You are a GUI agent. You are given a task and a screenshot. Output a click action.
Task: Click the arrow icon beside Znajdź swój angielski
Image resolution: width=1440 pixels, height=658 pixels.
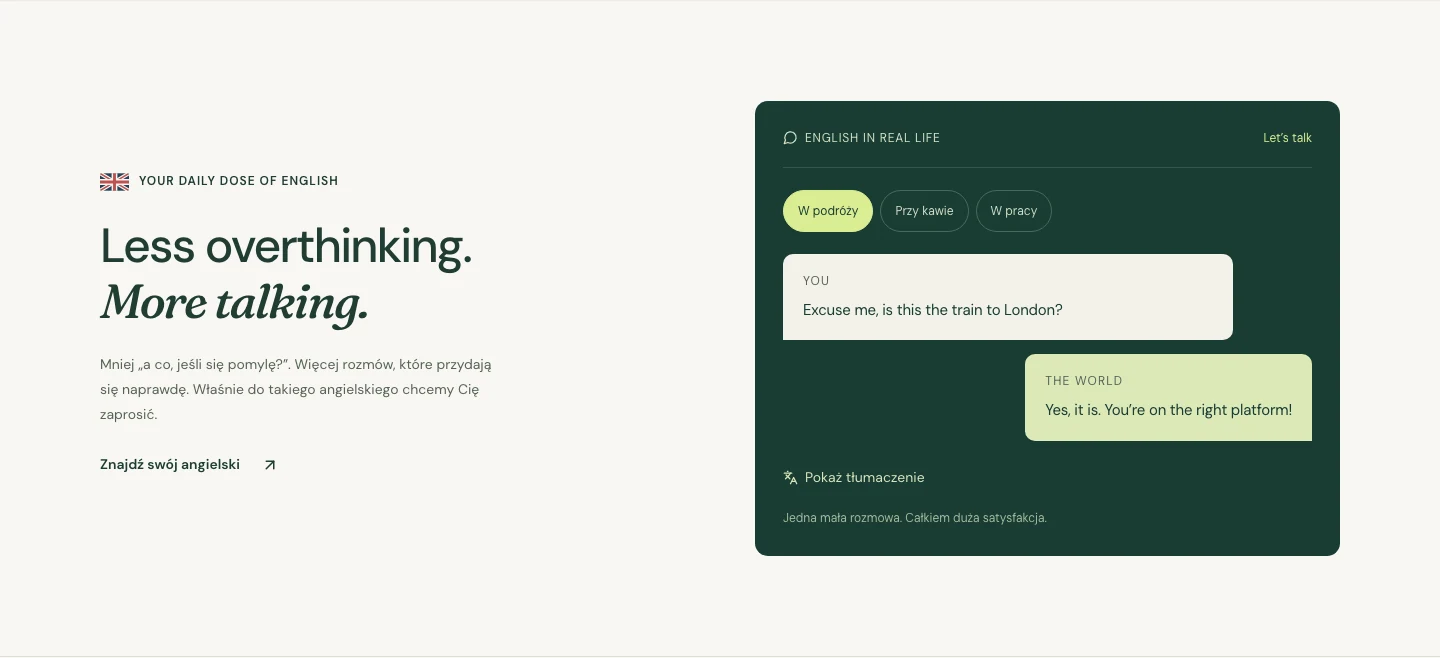[x=270, y=465]
